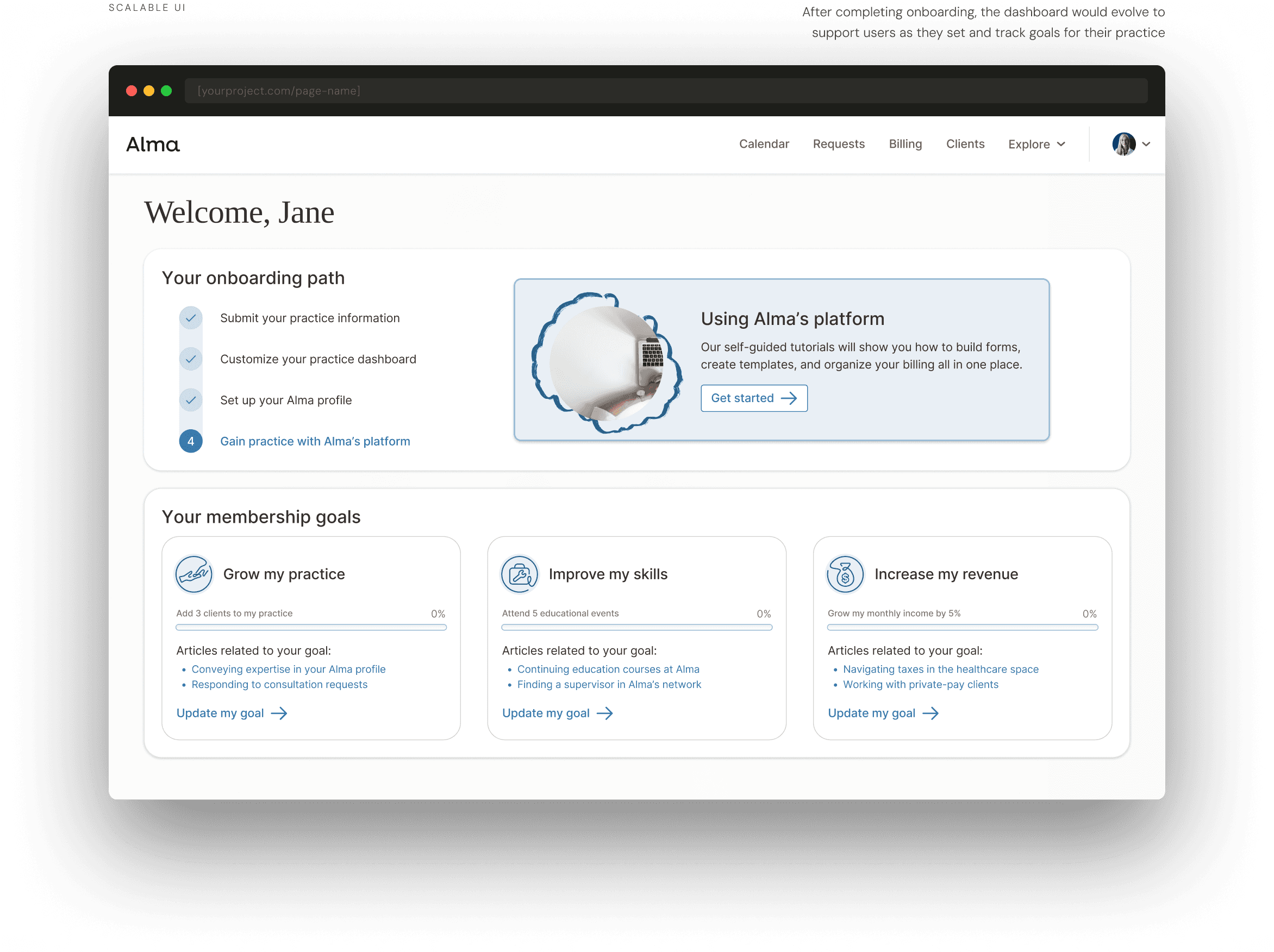Click the step 4 number badge

tap(191, 441)
